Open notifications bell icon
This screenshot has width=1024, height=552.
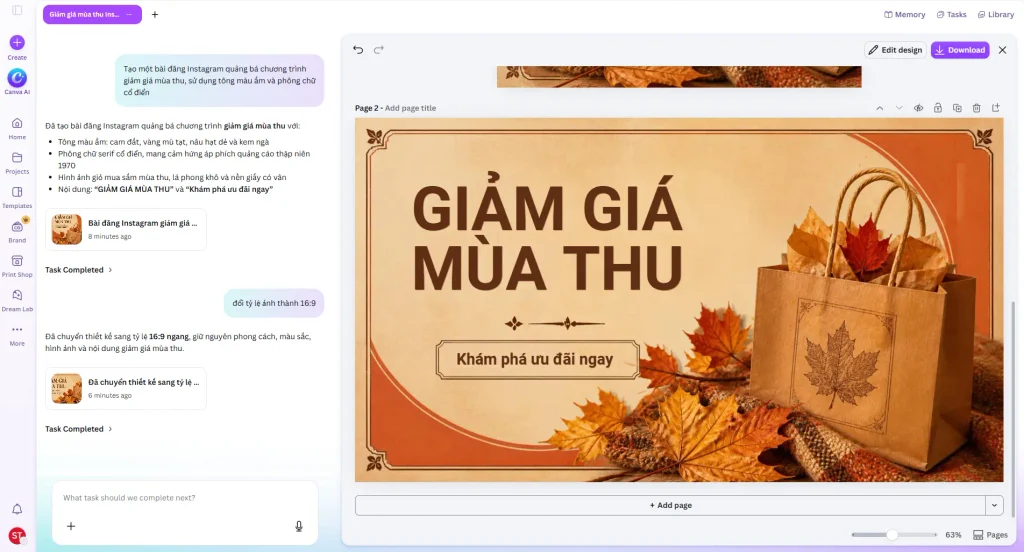click(17, 509)
